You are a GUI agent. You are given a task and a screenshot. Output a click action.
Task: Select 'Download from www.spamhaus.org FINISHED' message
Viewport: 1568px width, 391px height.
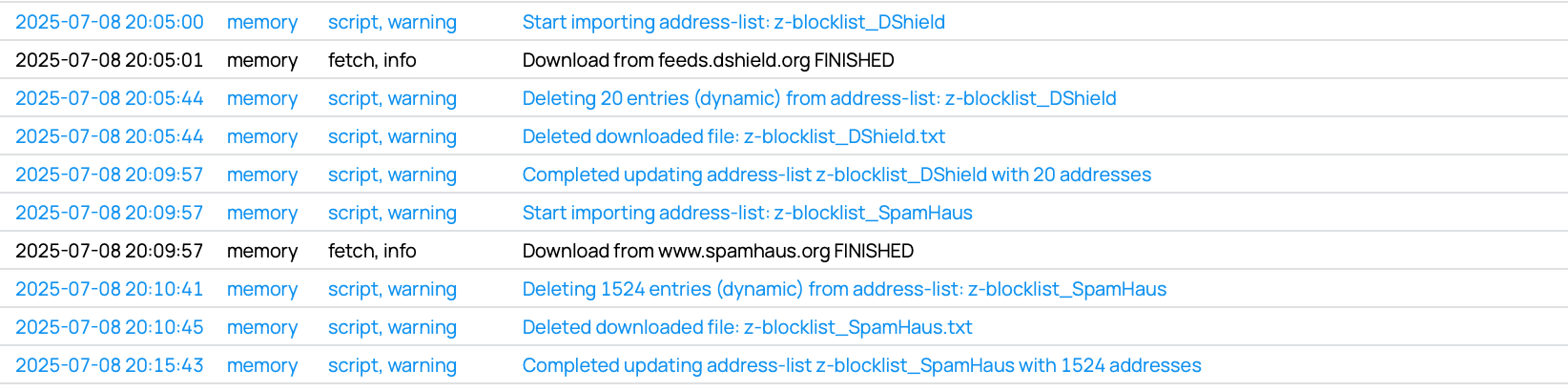(x=717, y=251)
